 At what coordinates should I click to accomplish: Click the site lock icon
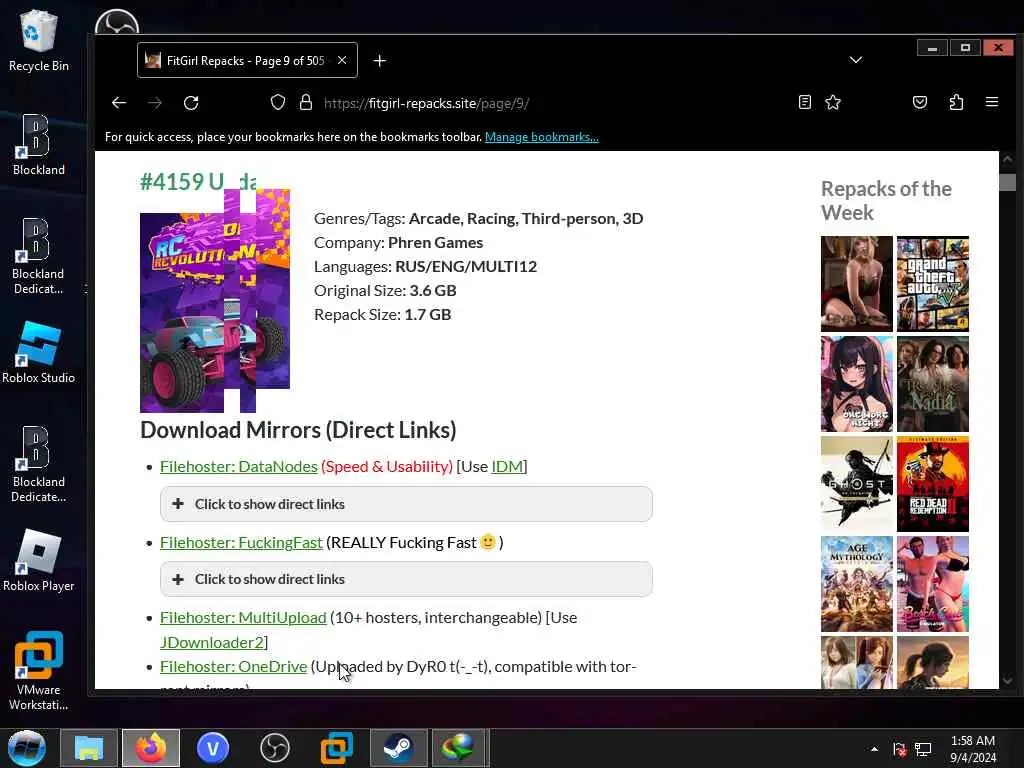coord(305,103)
